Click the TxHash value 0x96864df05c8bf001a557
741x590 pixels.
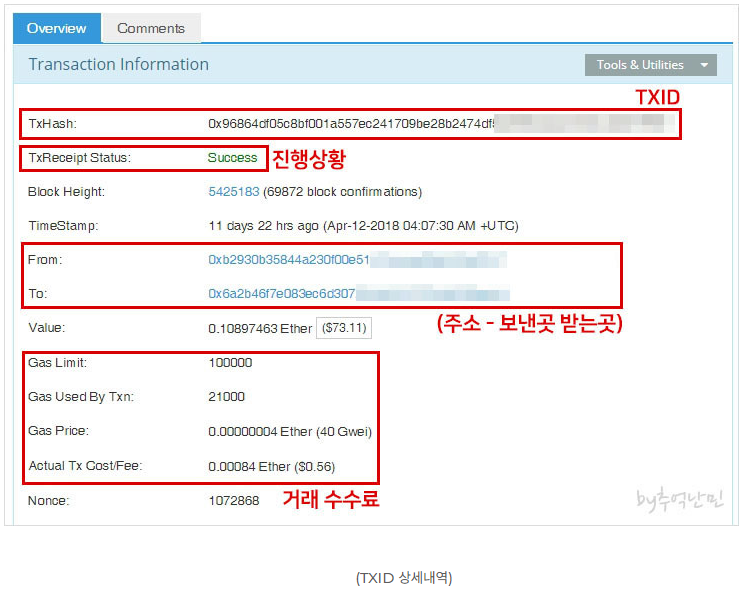click(x=351, y=124)
